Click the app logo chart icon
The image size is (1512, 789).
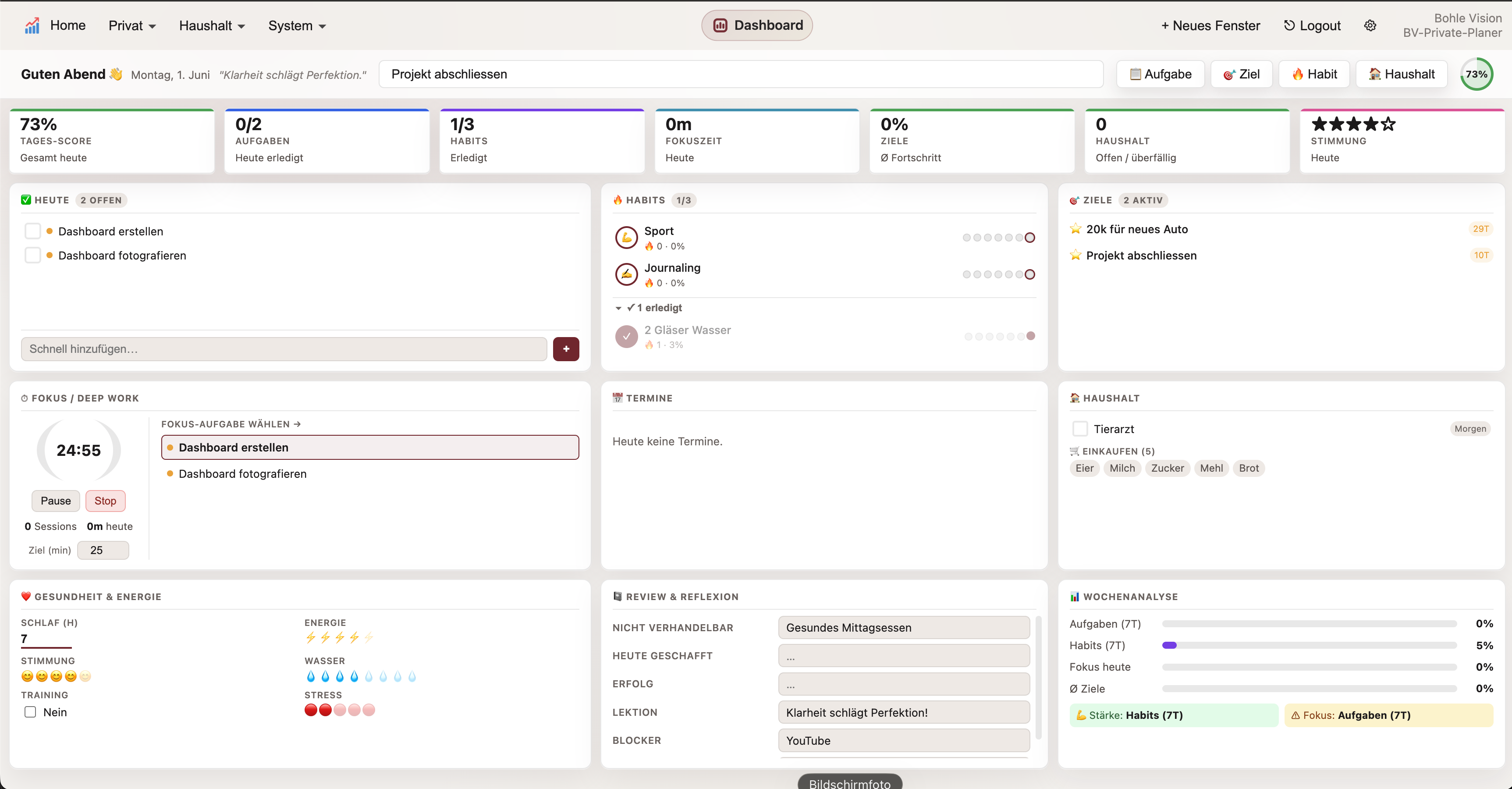32,25
